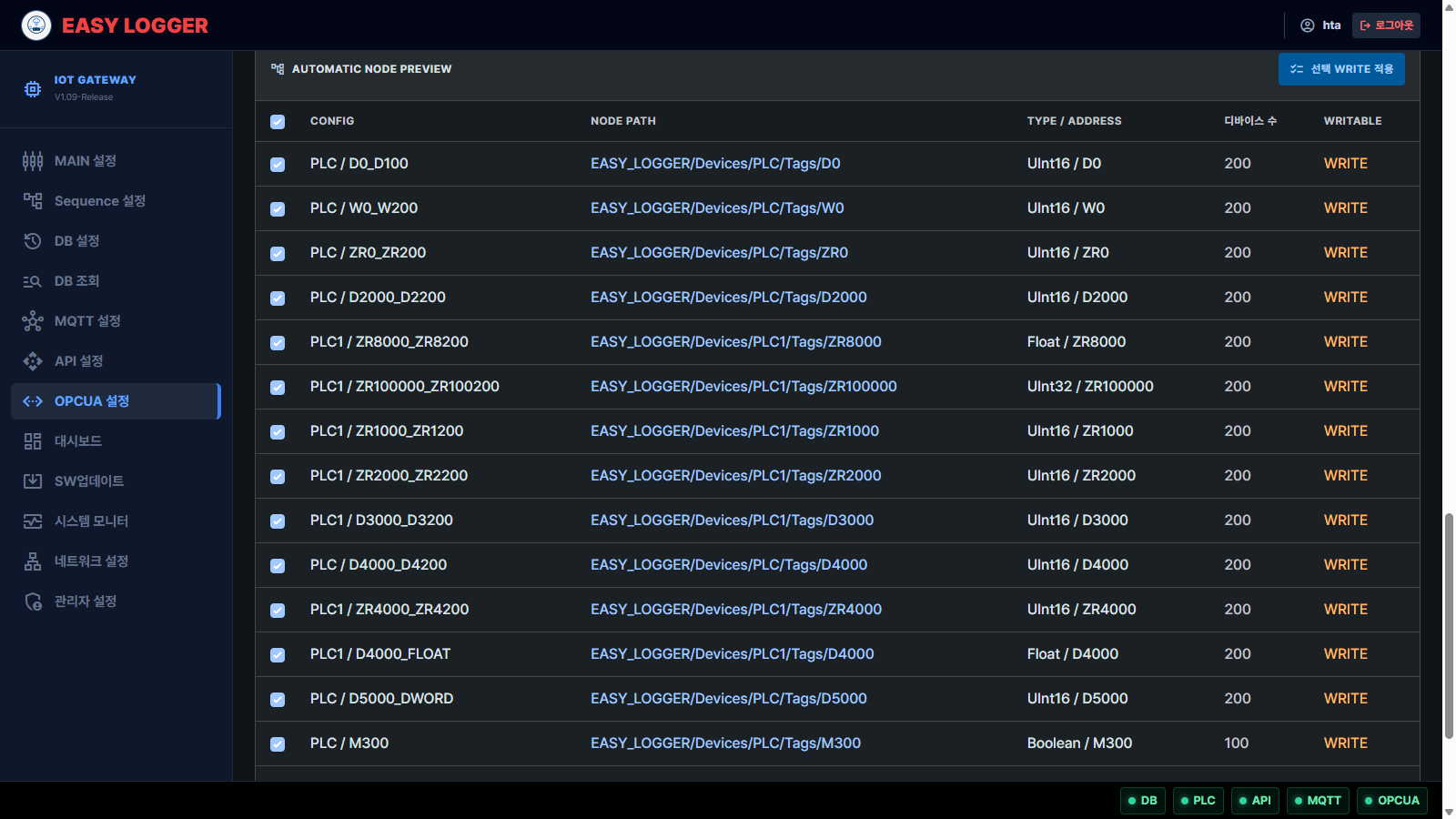Viewport: 1456px width, 819px height.
Task: Click the DB 설정 history icon
Action: point(33,241)
